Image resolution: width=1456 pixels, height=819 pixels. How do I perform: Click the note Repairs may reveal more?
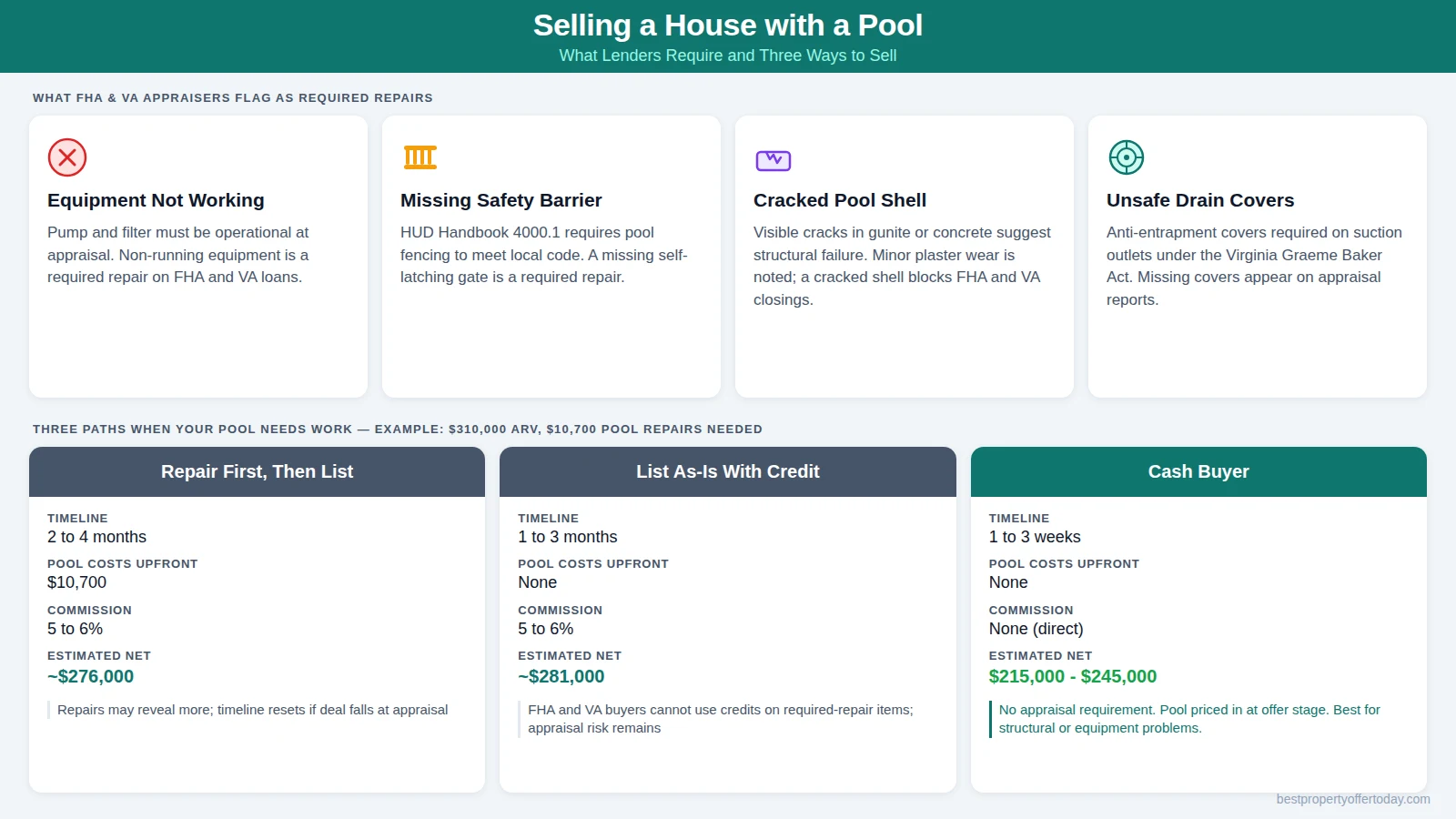tap(253, 710)
